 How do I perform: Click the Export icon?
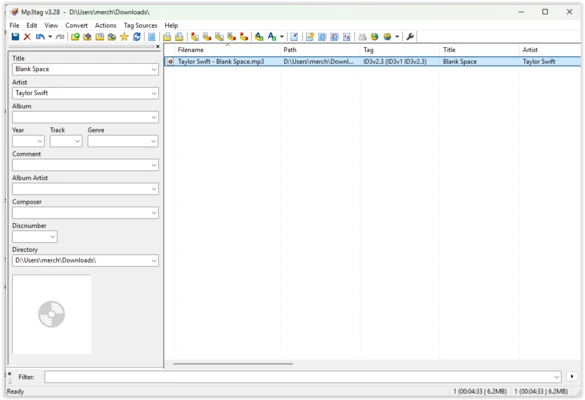point(309,37)
